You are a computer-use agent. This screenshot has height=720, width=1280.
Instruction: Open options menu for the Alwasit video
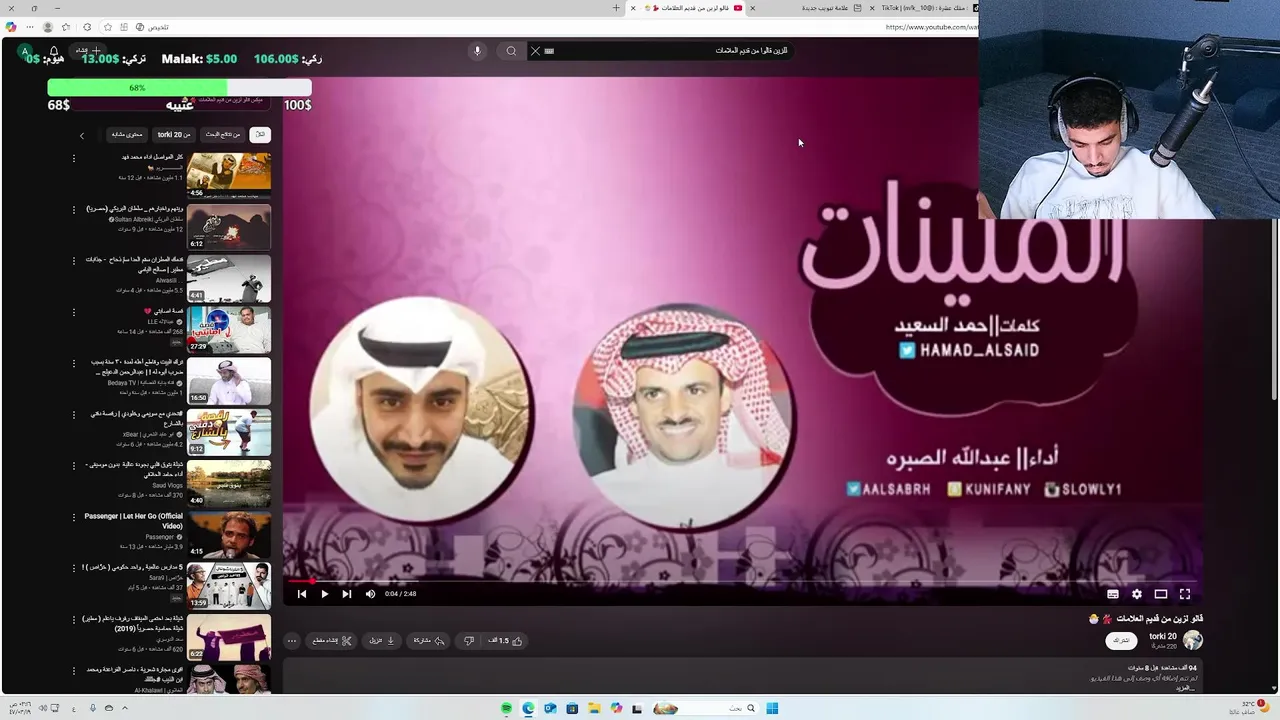(73, 261)
